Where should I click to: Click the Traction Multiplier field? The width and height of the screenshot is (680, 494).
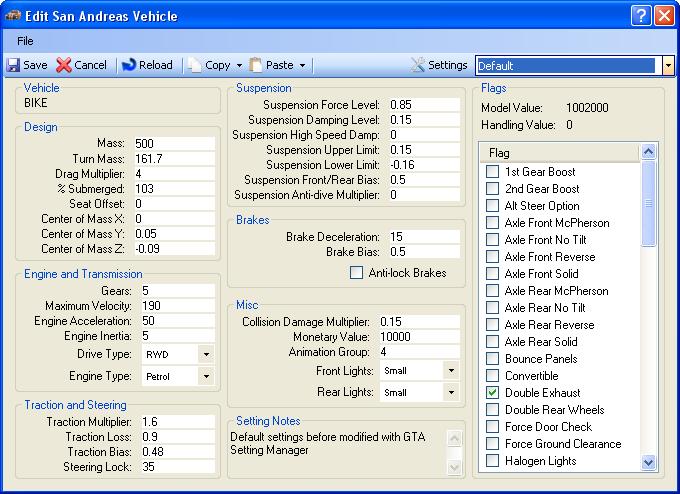pyautogui.click(x=178, y=422)
